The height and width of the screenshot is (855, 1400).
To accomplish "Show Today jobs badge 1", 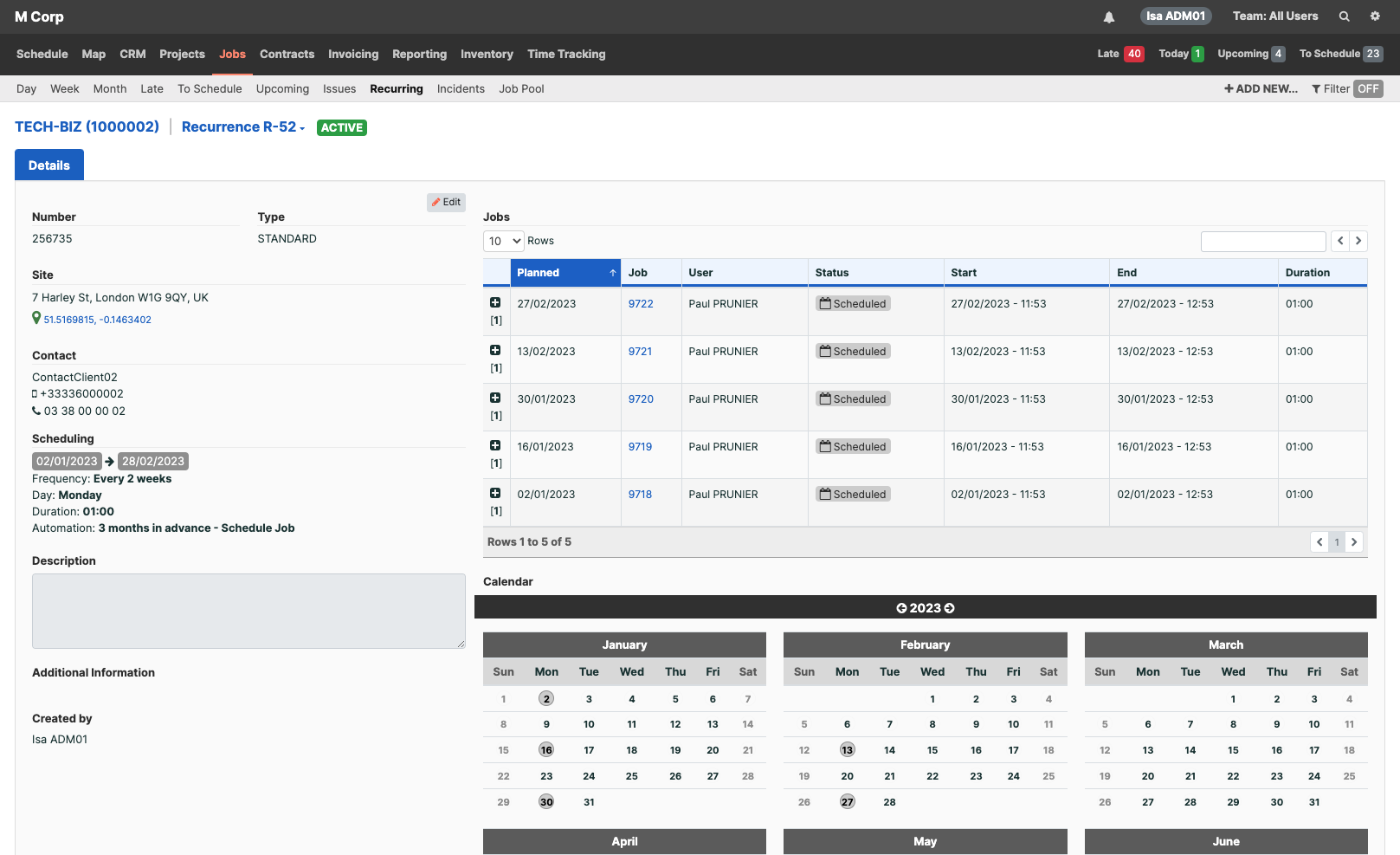I will click(x=1197, y=54).
